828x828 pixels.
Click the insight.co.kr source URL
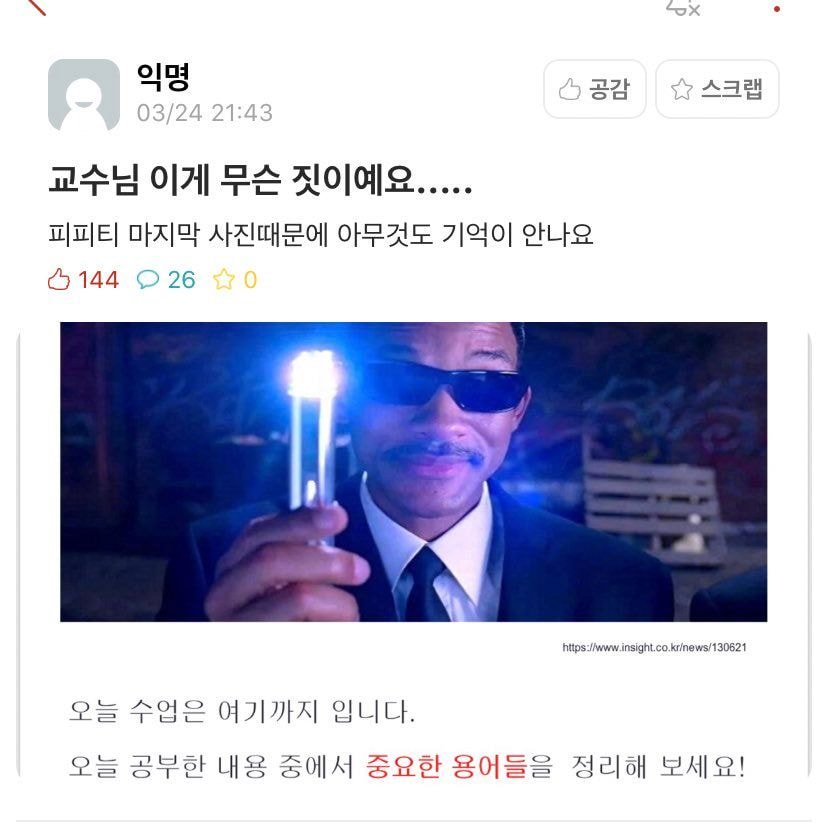pyautogui.click(x=654, y=647)
